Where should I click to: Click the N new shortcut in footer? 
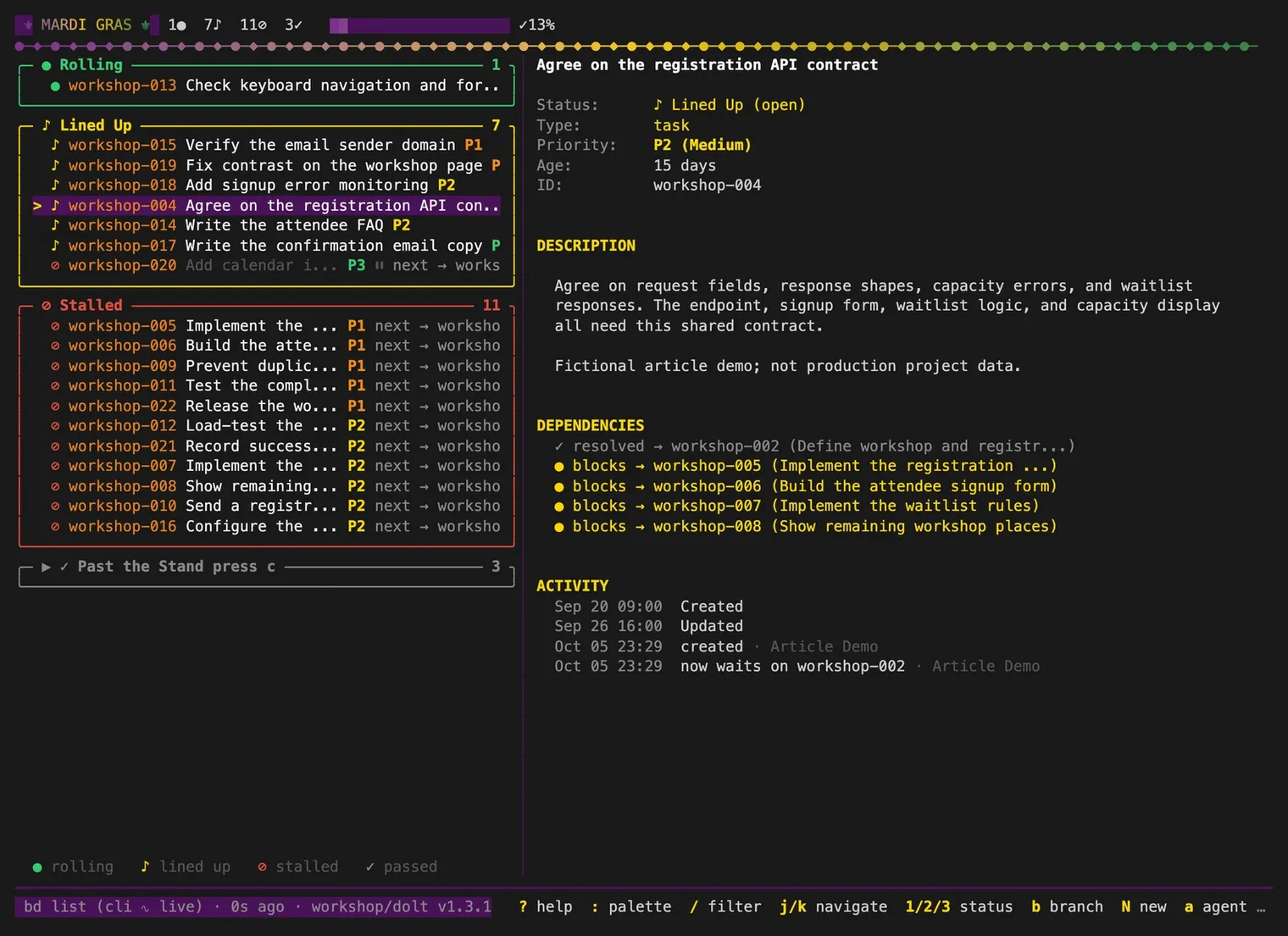[1144, 907]
